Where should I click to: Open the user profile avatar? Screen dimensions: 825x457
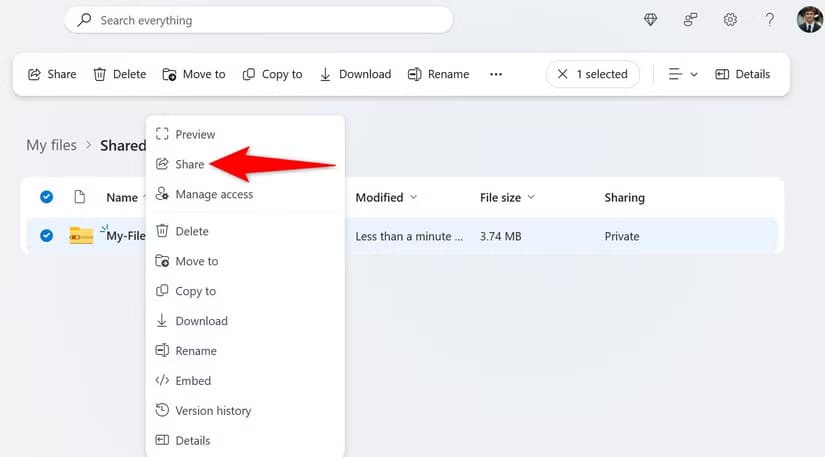pyautogui.click(x=809, y=19)
